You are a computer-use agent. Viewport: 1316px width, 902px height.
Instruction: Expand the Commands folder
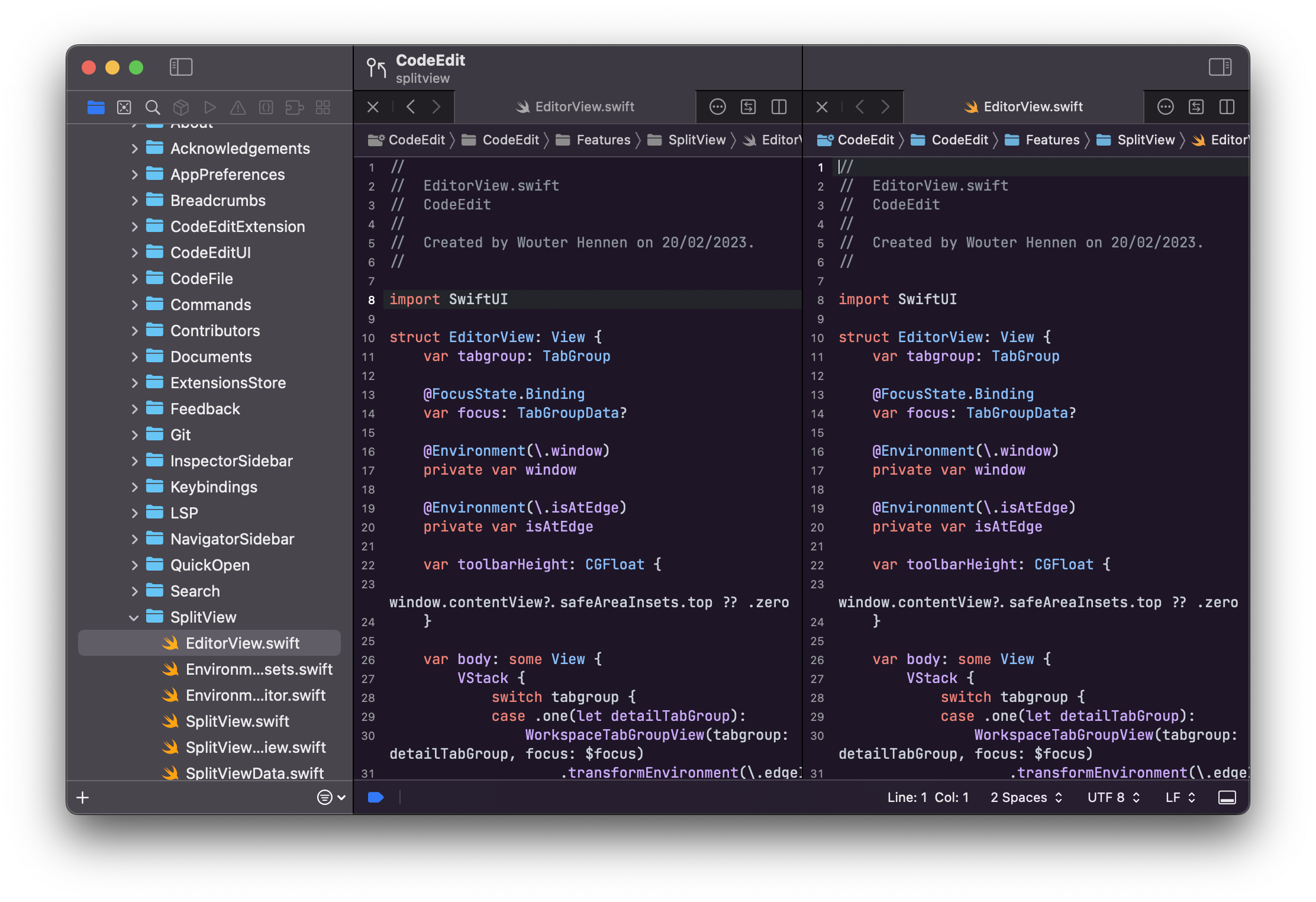click(x=134, y=305)
